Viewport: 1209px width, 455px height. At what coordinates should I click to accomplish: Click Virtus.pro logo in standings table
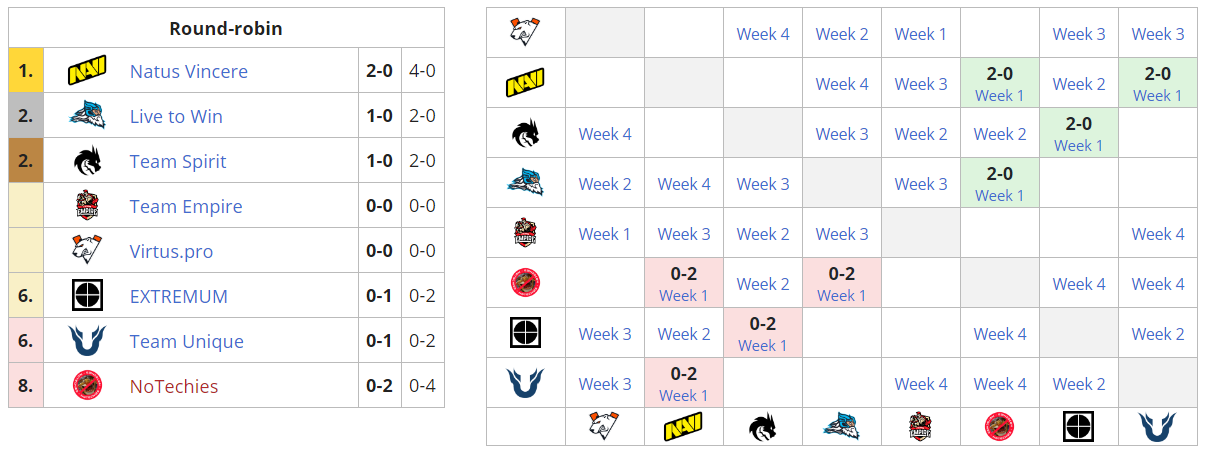87,251
